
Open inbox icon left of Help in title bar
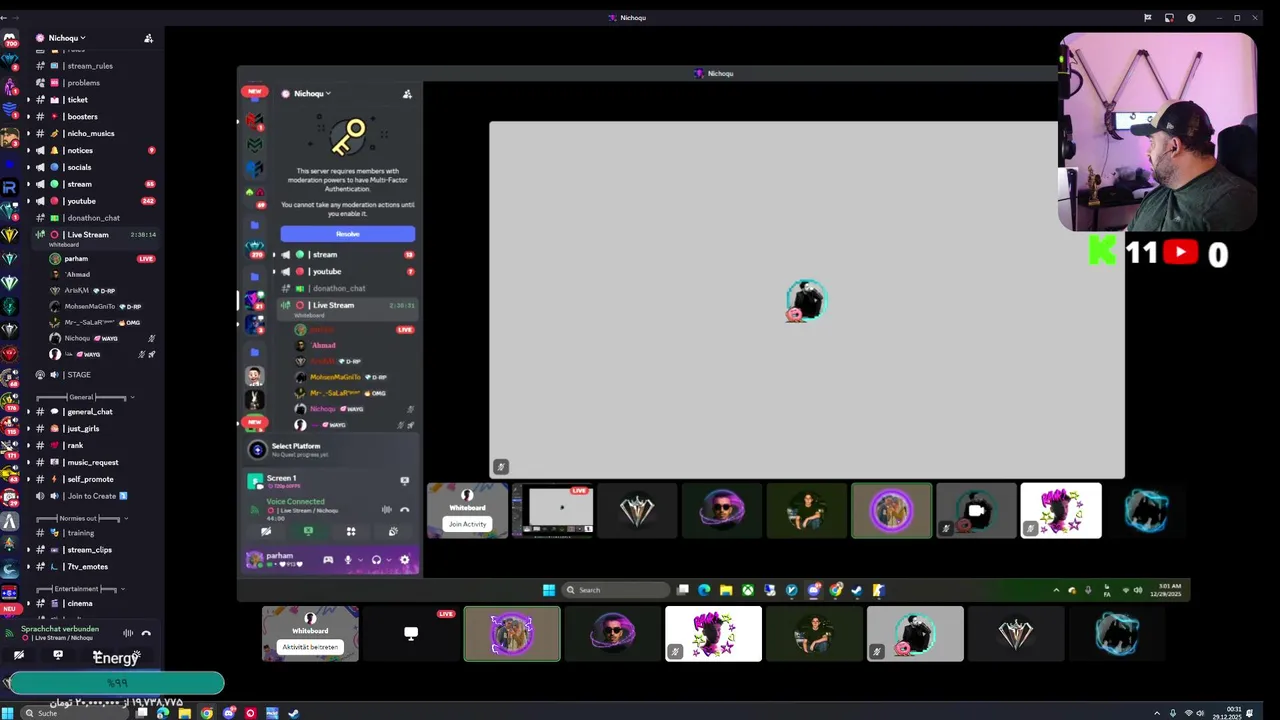1169,18
